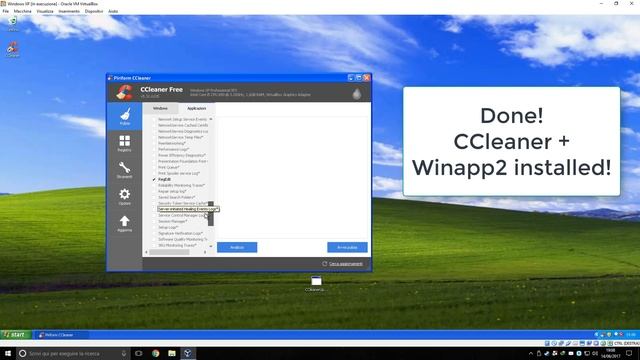This screenshot has height=360, width=640.
Task: Select the Security Token Service Cache row
Action: [x=182, y=203]
